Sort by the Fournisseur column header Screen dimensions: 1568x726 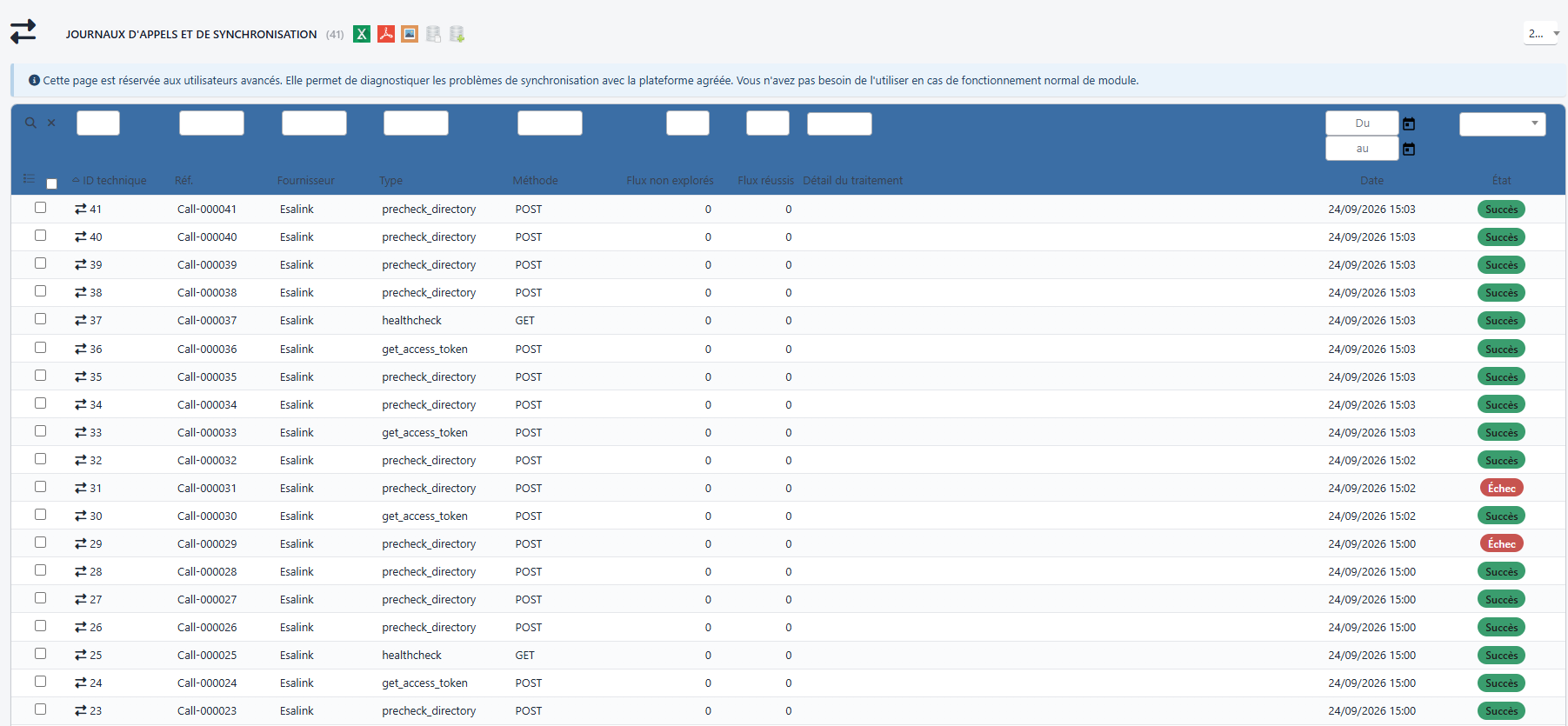(305, 181)
